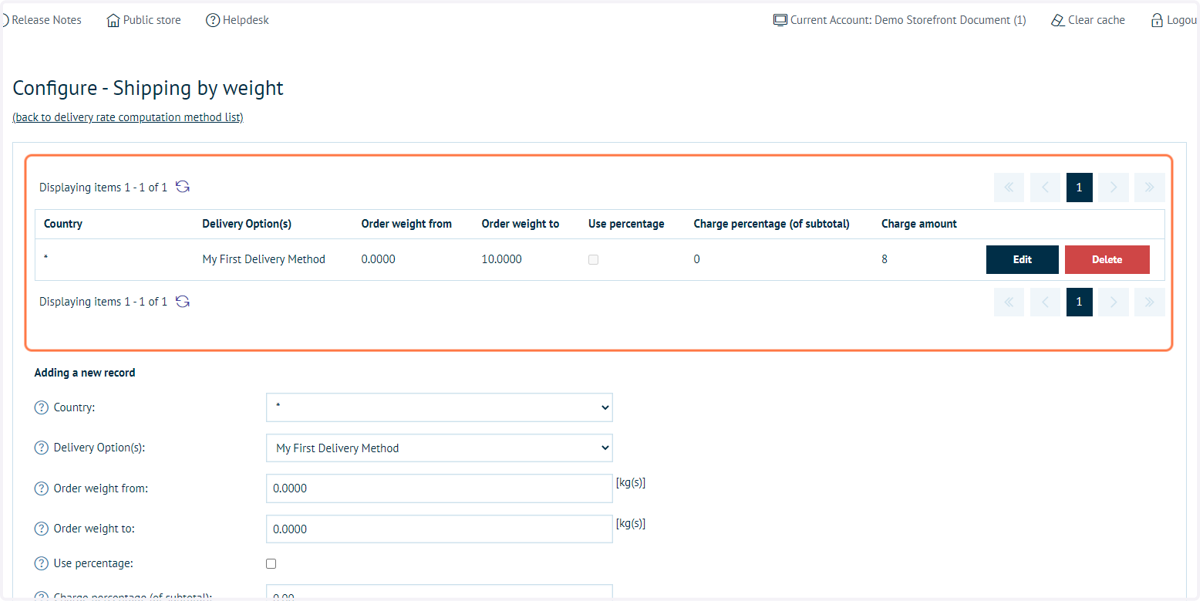1200x601 pixels.
Task: Go to previous page in top pager
Action: coord(1044,187)
